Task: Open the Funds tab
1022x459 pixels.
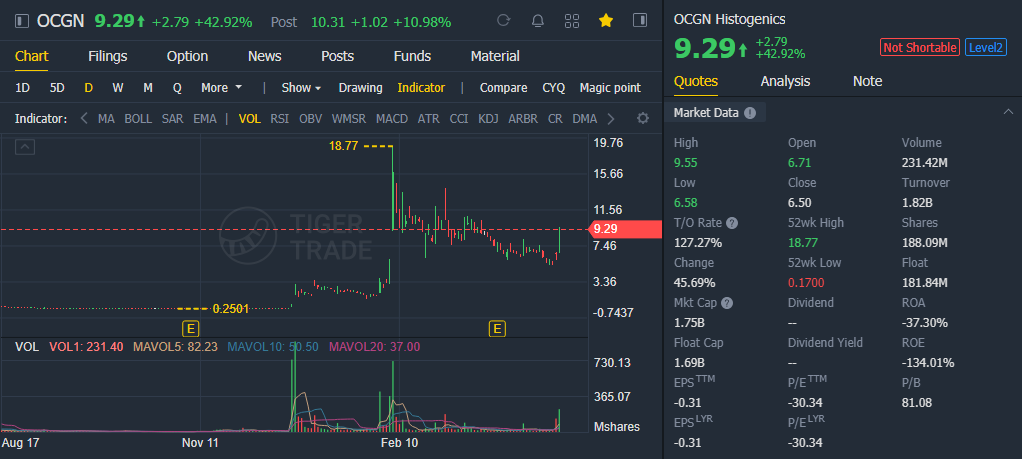Action: [413, 56]
